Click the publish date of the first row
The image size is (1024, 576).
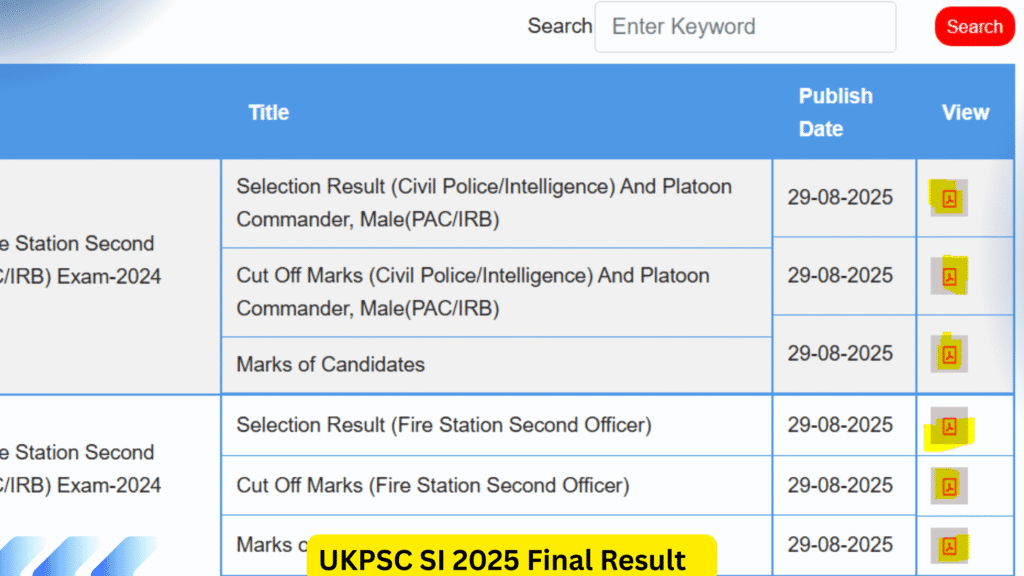coord(840,197)
